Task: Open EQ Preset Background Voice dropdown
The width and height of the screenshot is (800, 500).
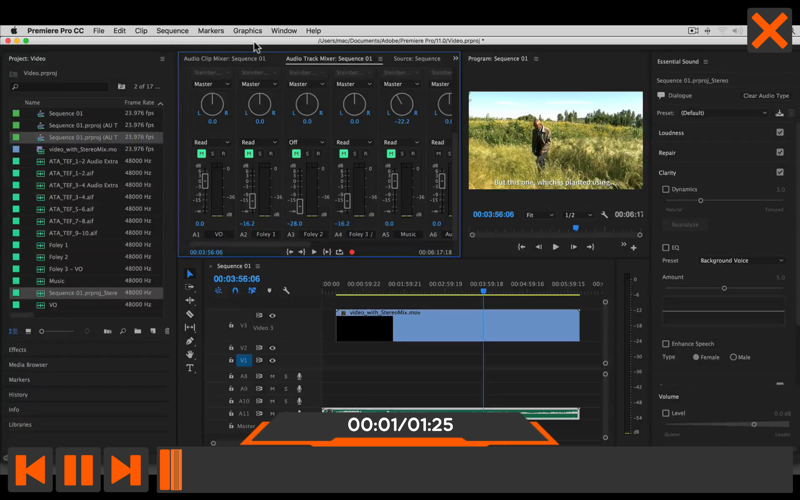Action: coord(741,261)
